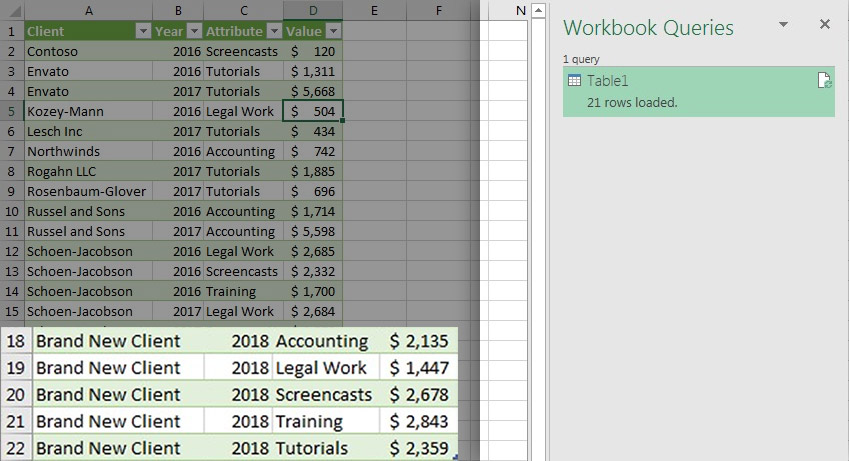Select the Accounting cell in row 7

(243, 152)
